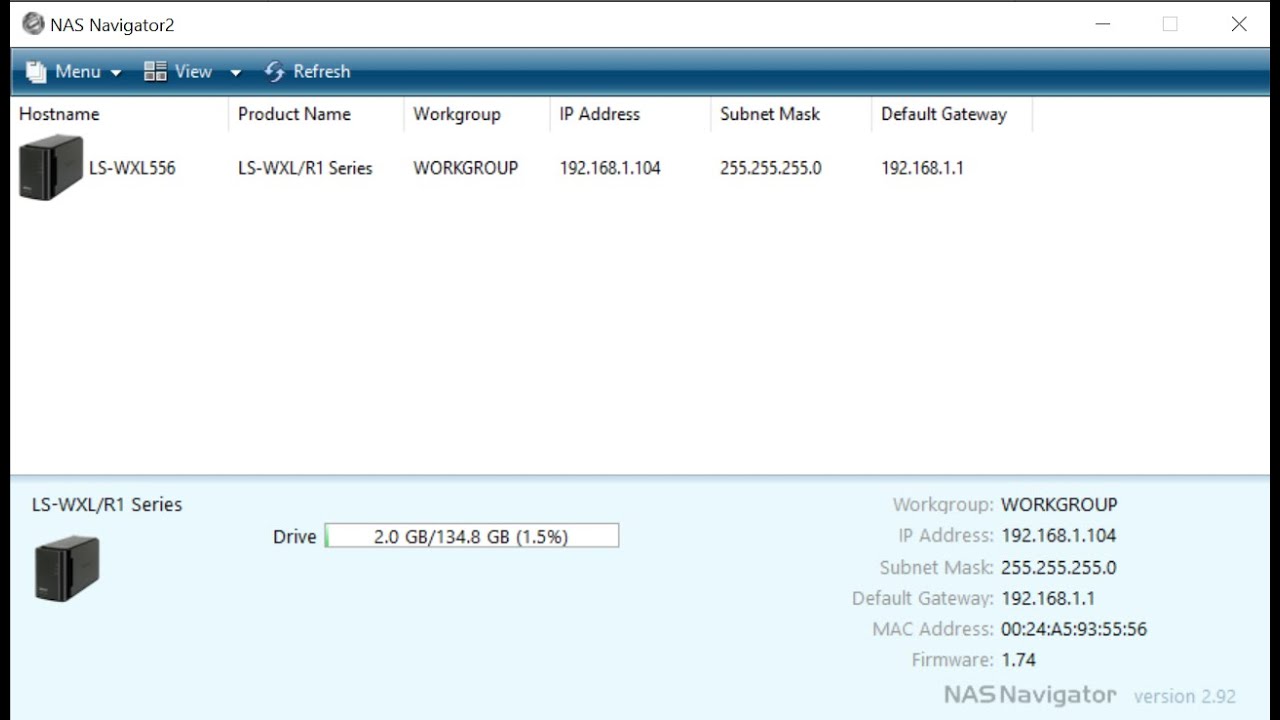Click the Firmware value 1.74
Screen dimensions: 1280x720
pos(1018,660)
